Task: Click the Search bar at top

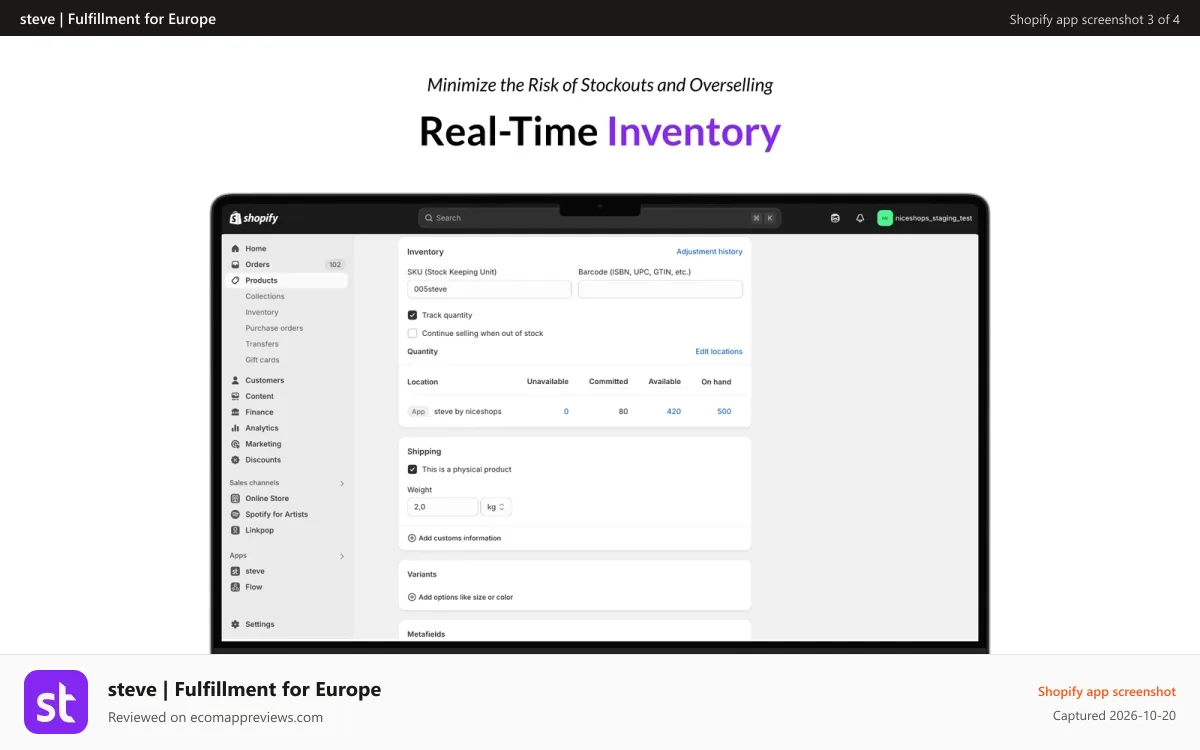Action: point(600,218)
